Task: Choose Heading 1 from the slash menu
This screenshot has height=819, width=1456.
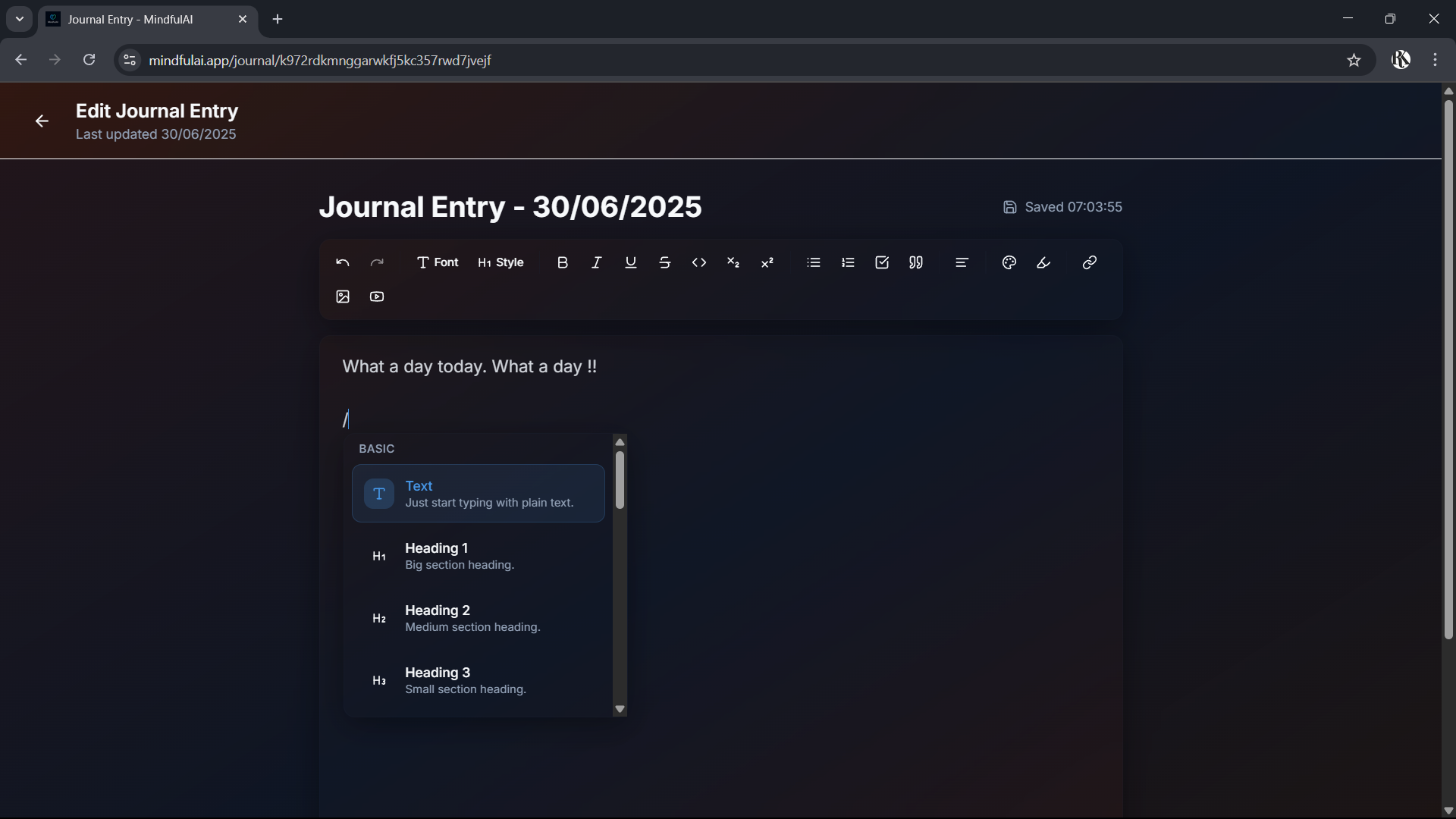Action: coord(478,556)
